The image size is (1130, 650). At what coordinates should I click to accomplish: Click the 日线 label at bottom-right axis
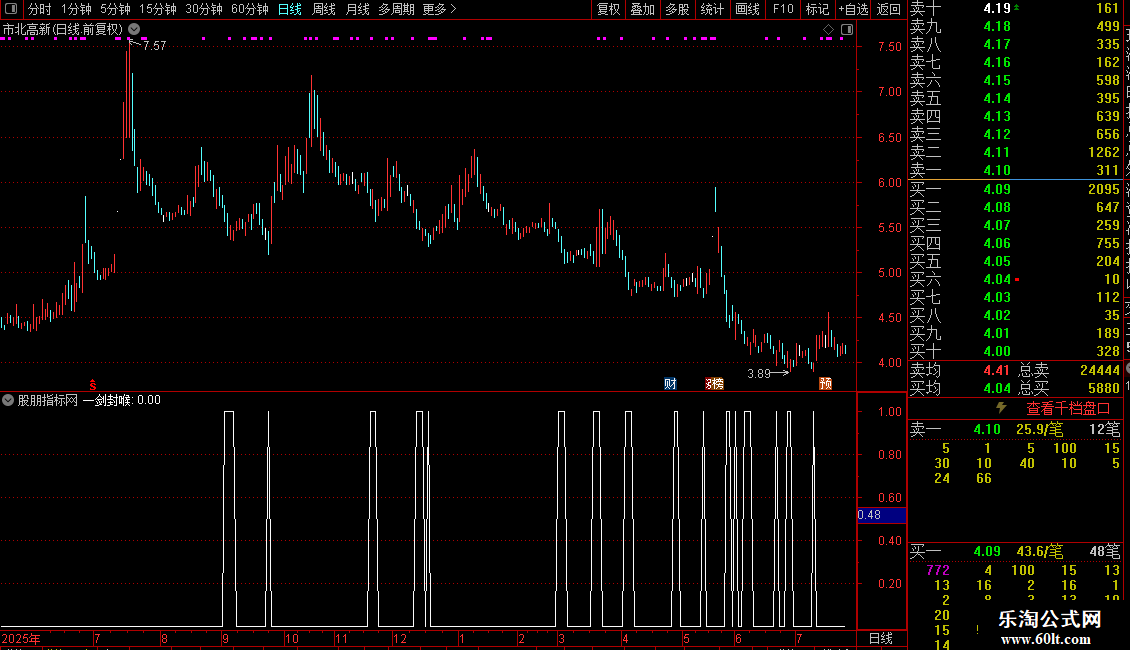(x=881, y=638)
